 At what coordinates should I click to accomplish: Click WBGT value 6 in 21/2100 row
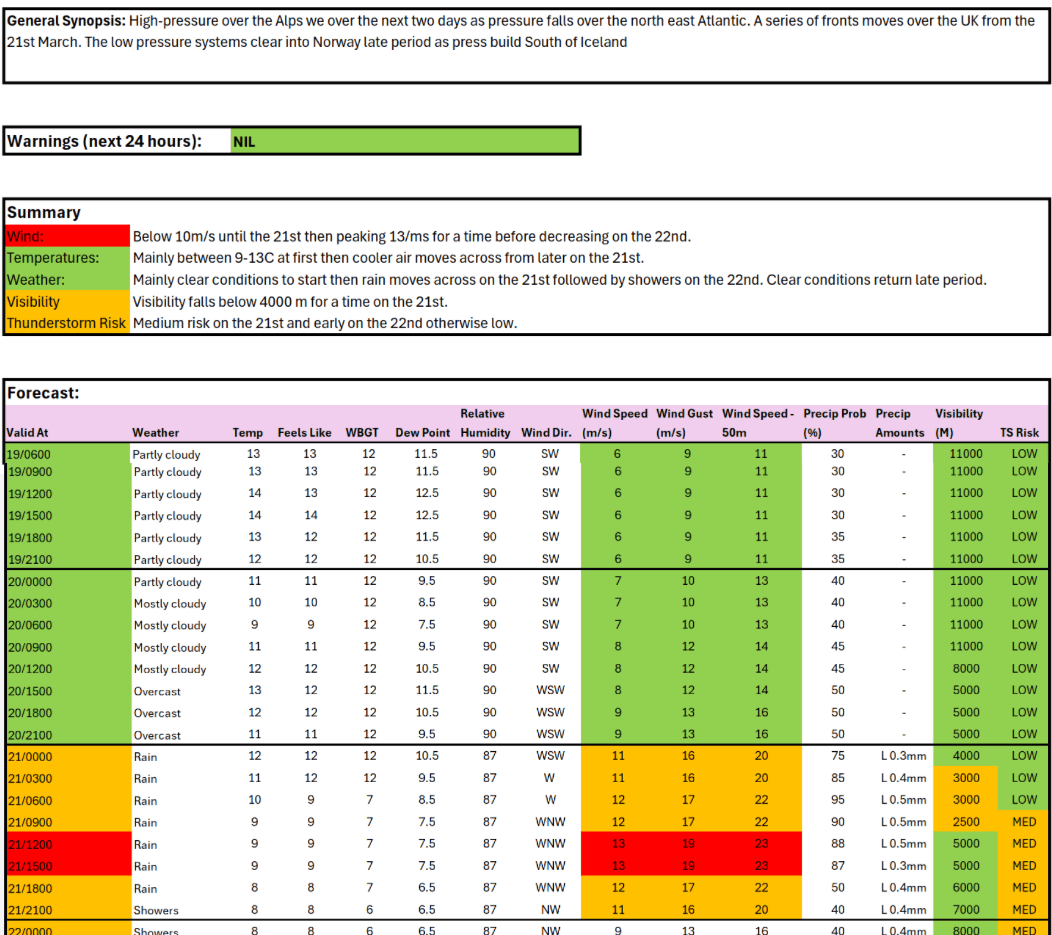pos(370,910)
